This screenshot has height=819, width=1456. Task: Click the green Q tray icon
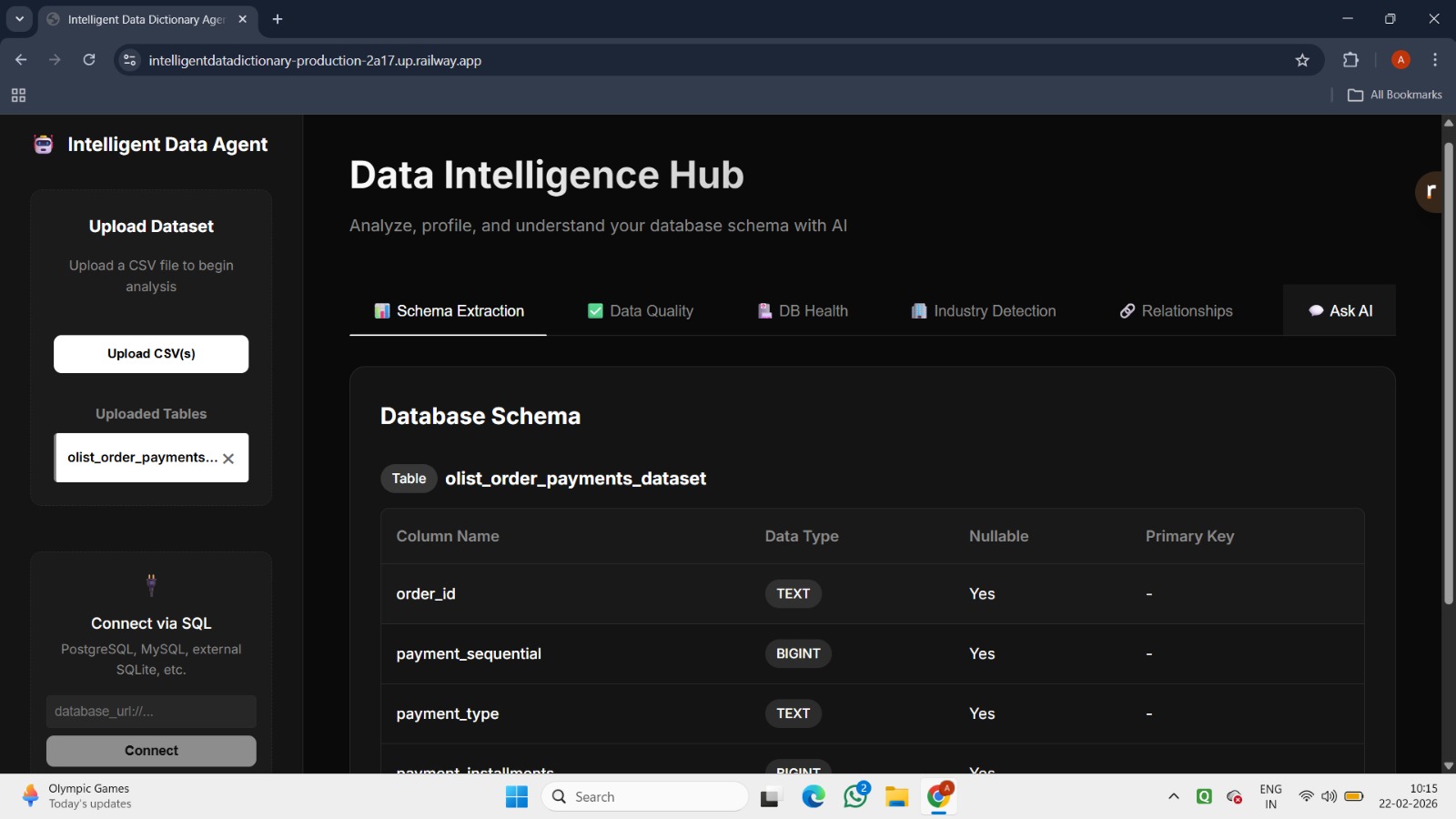[x=1204, y=797]
